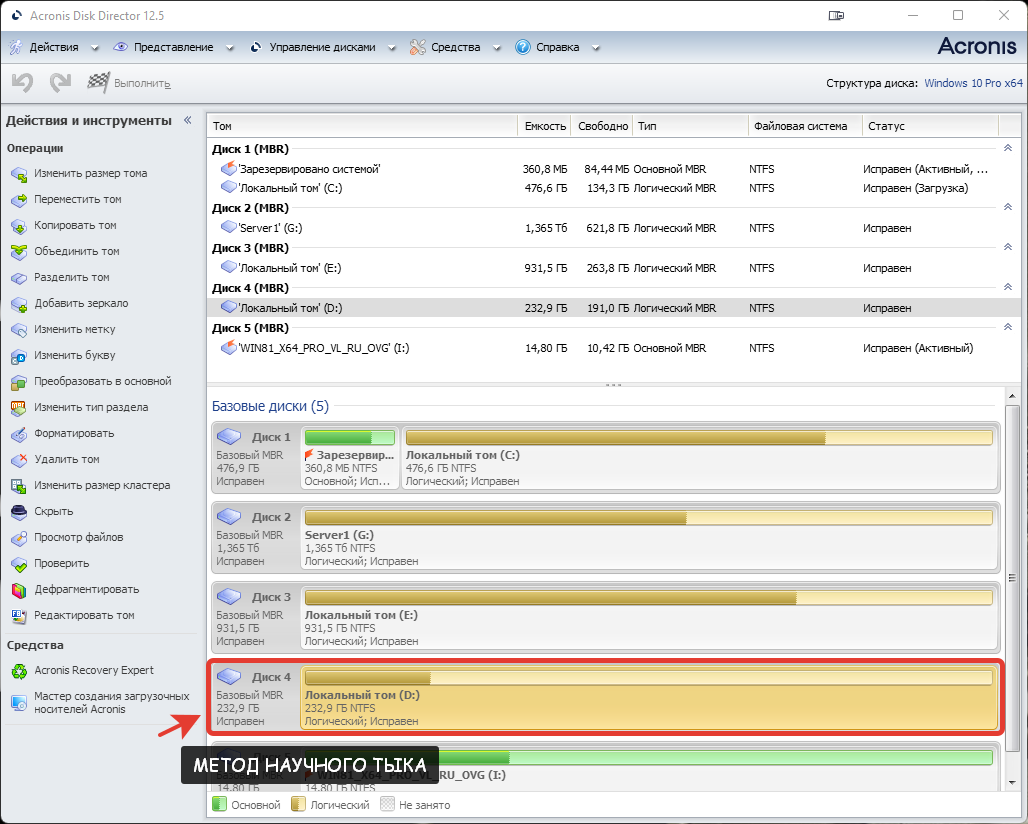Click the Convert to primary icon (Преобразовать в основной)
This screenshot has width=1028, height=824.
pos(19,382)
